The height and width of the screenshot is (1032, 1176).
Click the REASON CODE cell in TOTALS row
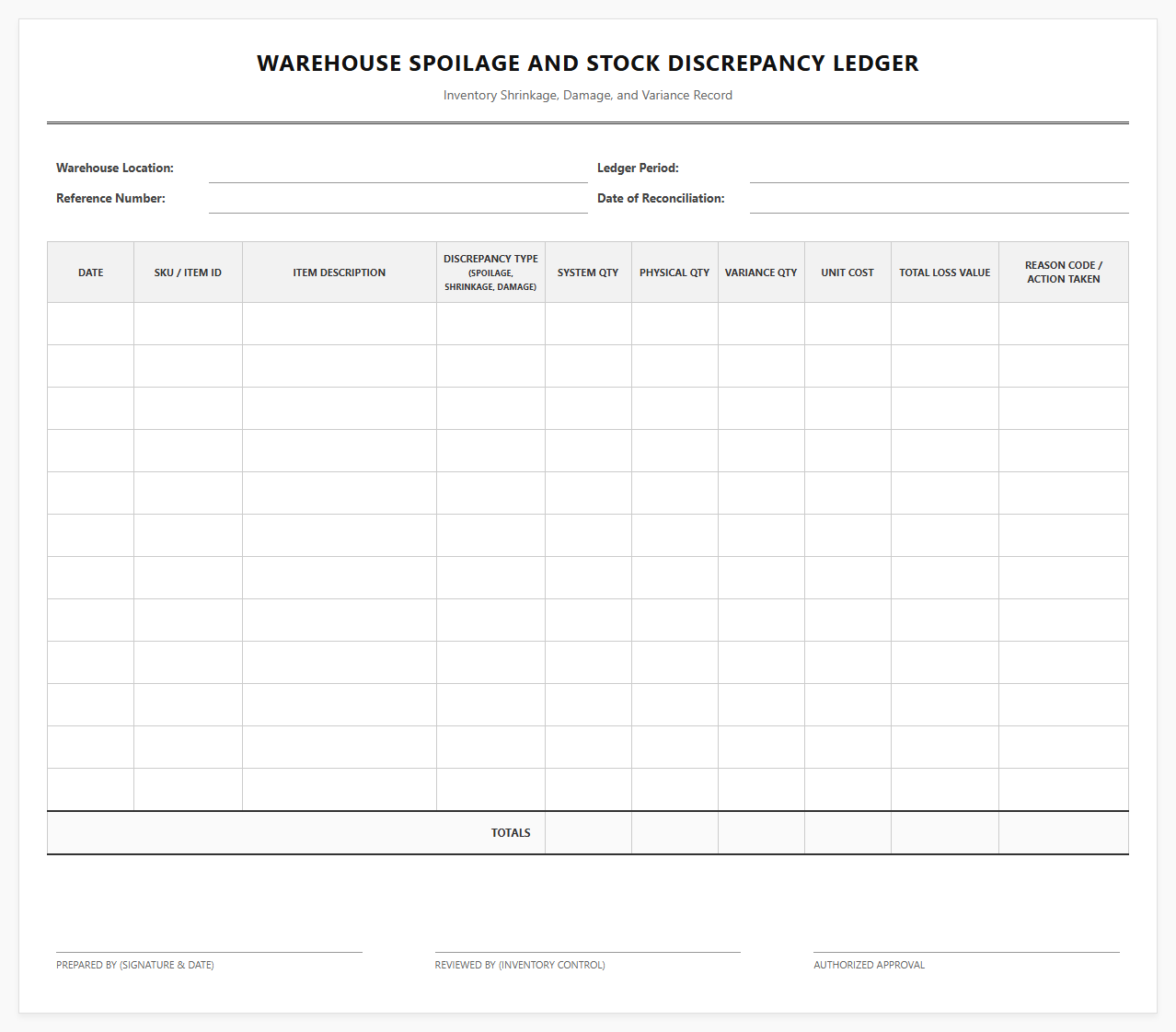tap(1064, 833)
